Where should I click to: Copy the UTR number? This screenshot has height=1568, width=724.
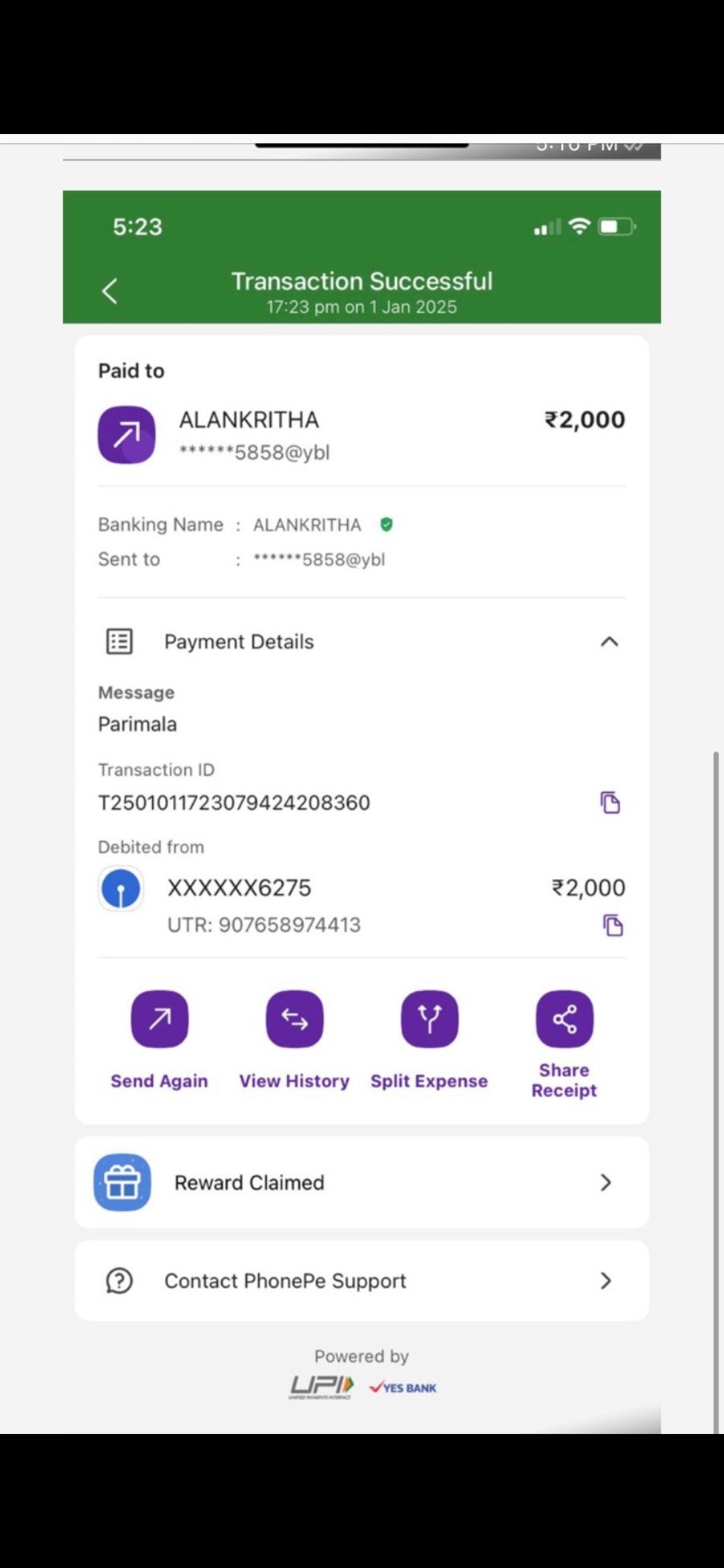coord(613,925)
